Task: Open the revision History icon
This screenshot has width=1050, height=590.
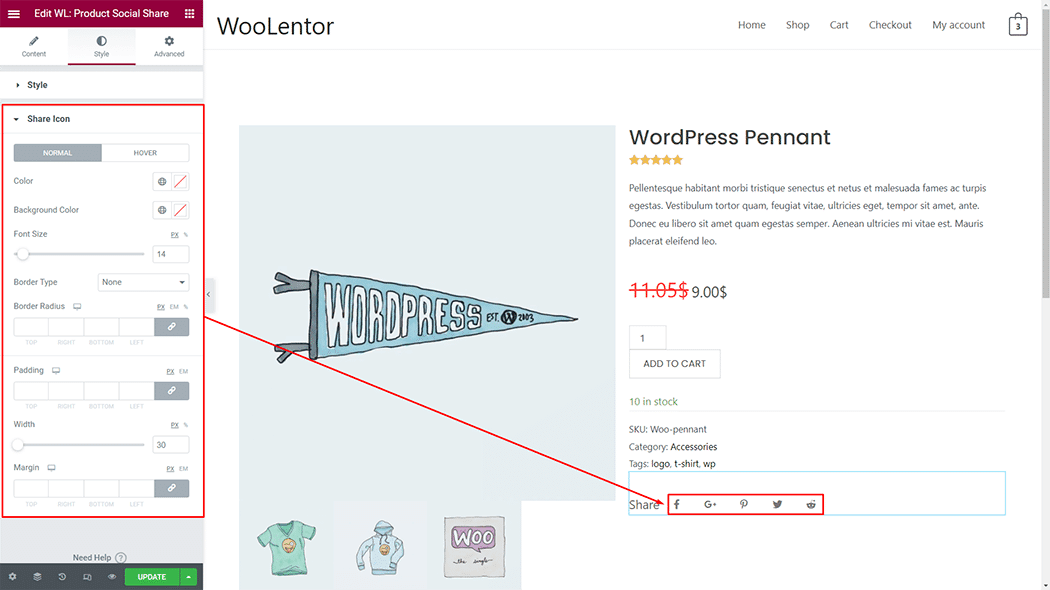Action: click(62, 577)
